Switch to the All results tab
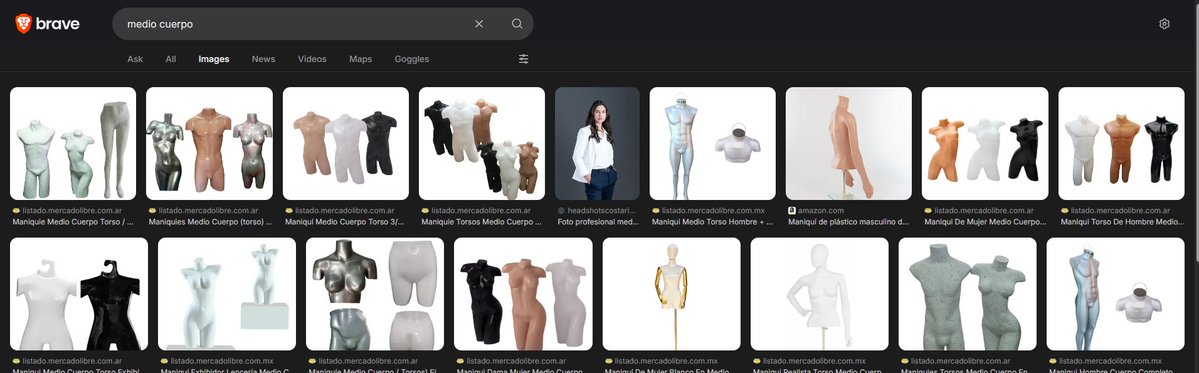The height and width of the screenshot is (373, 1199). [x=171, y=59]
